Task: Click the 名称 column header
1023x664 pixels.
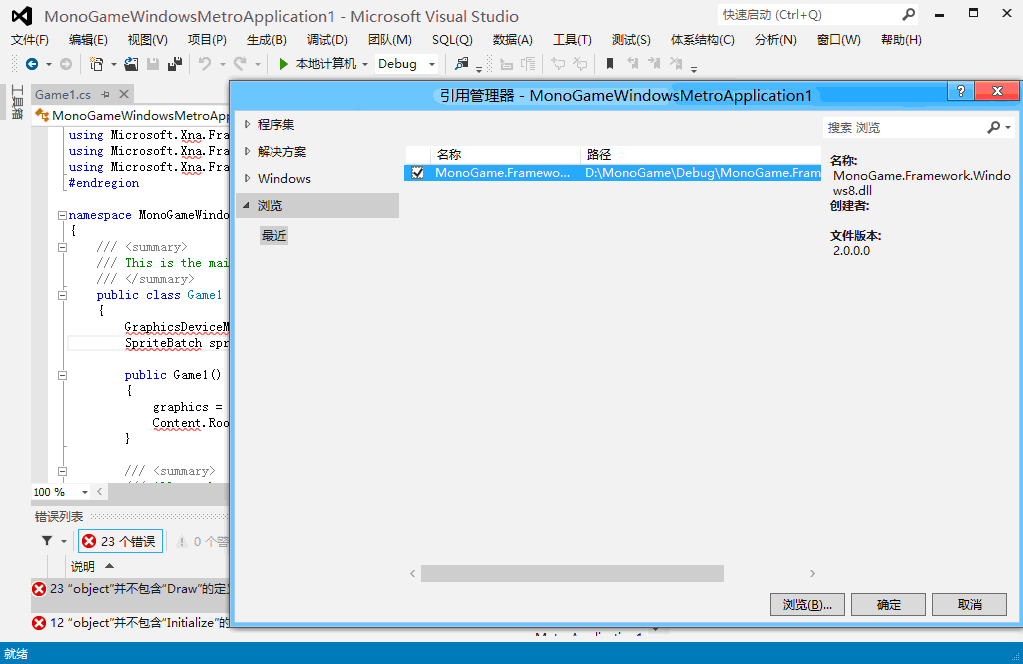Action: [x=505, y=155]
